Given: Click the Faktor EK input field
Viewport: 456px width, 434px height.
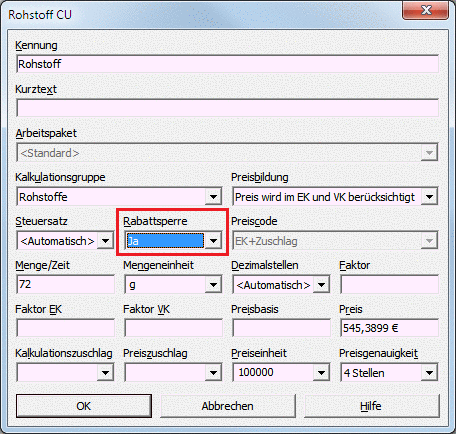Looking at the screenshot, I should (x=65, y=328).
